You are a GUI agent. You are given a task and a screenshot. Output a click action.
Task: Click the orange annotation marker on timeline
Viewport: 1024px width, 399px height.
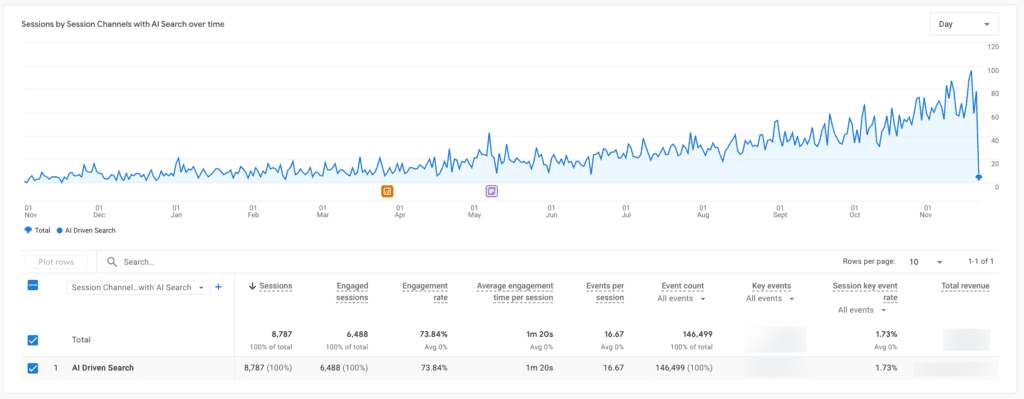387,191
